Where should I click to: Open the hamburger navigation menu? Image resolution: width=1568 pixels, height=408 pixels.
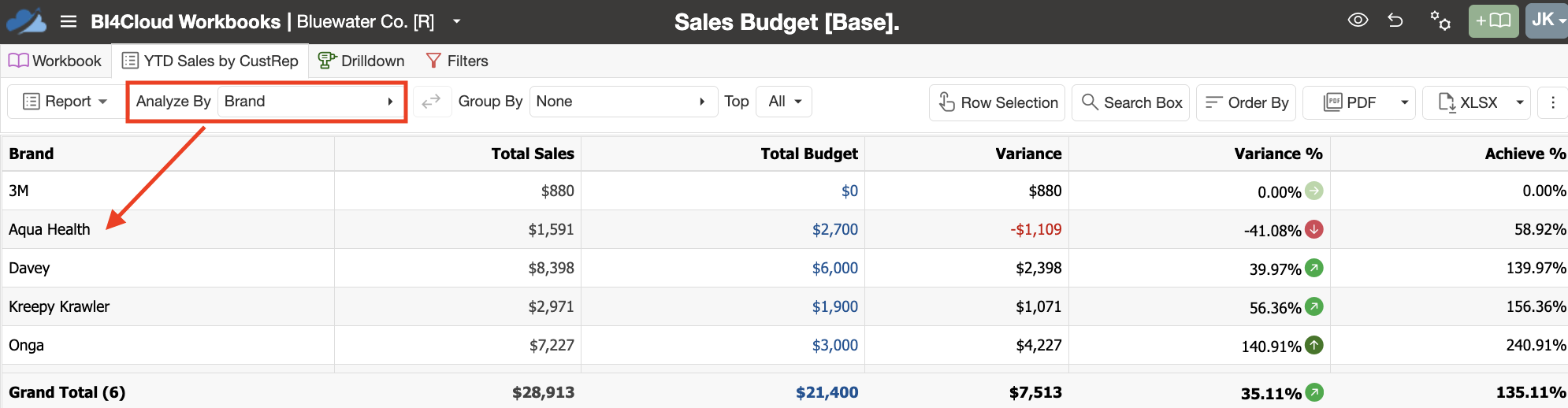click(x=69, y=22)
